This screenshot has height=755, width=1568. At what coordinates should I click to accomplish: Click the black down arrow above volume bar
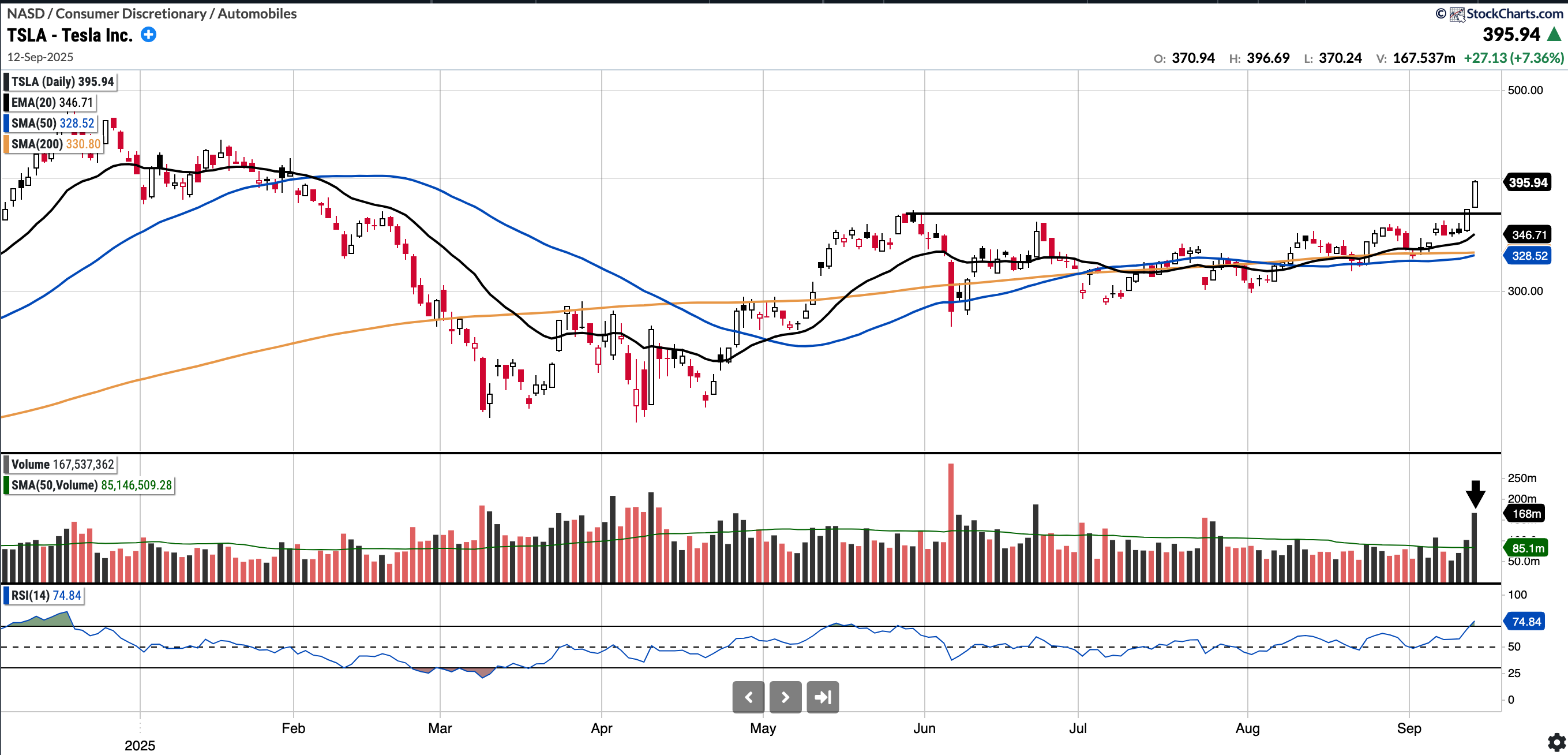click(1475, 494)
